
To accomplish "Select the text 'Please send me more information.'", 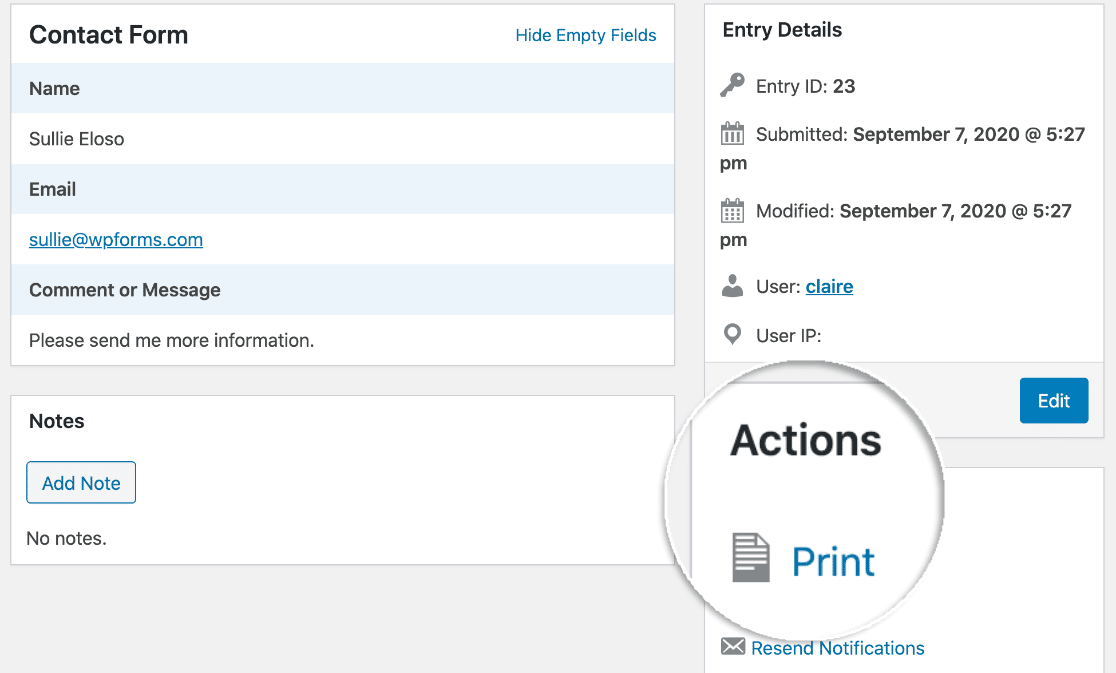I will pos(172,341).
